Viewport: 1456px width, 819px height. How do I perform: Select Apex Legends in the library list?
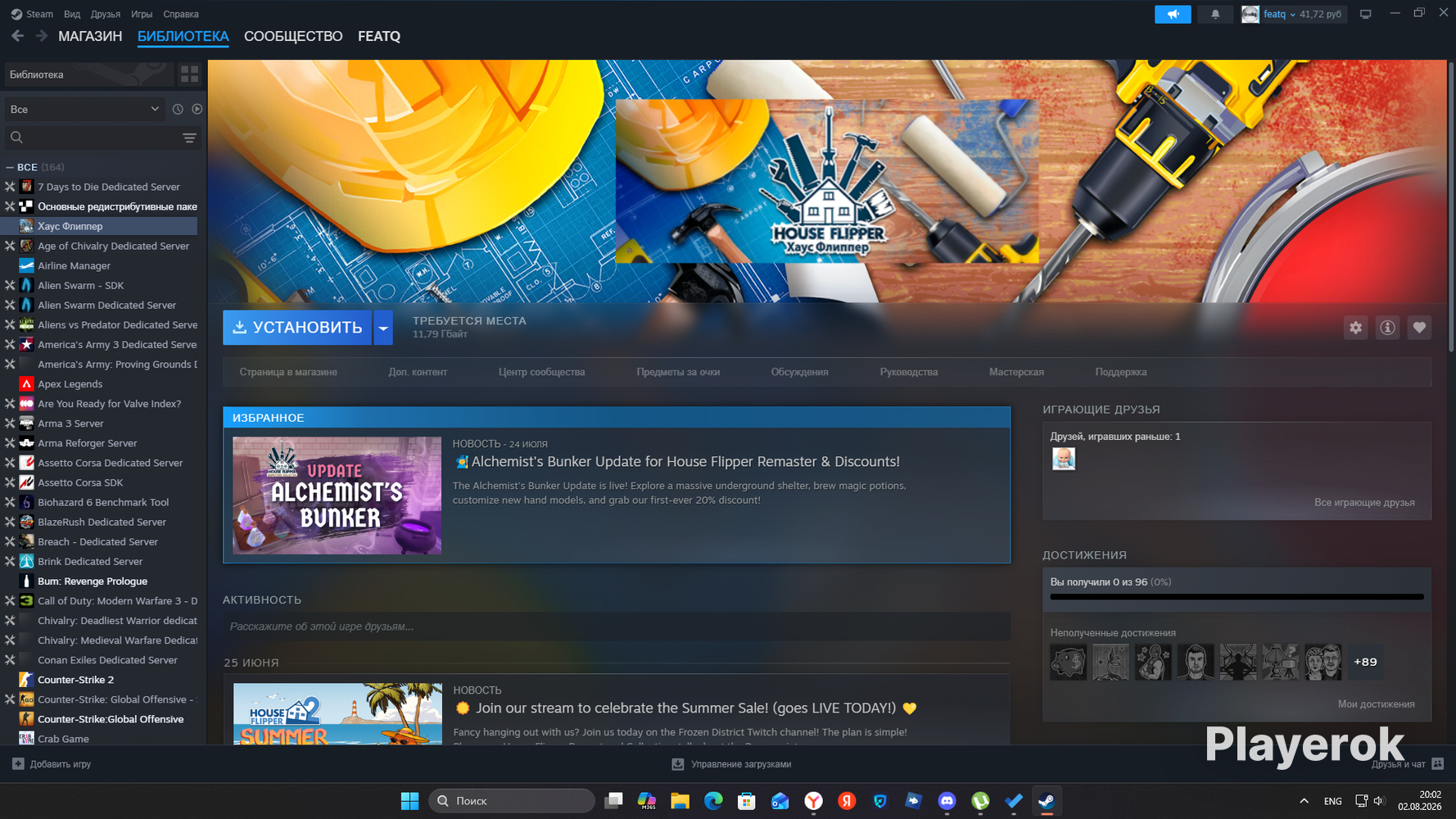[70, 384]
